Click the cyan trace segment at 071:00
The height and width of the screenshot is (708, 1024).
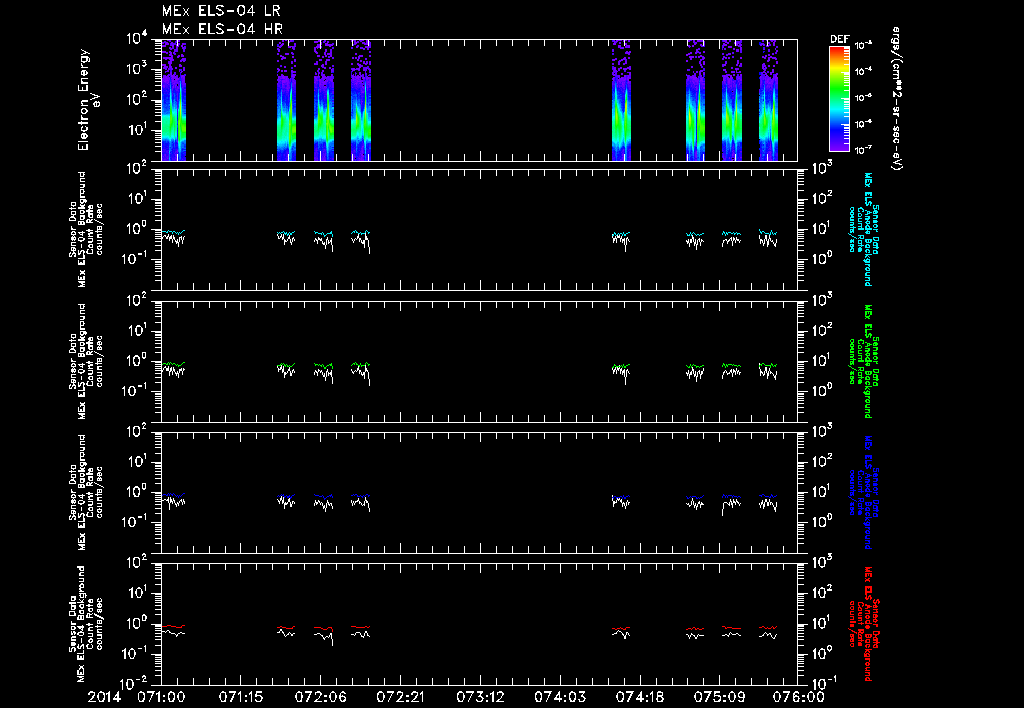point(173,232)
